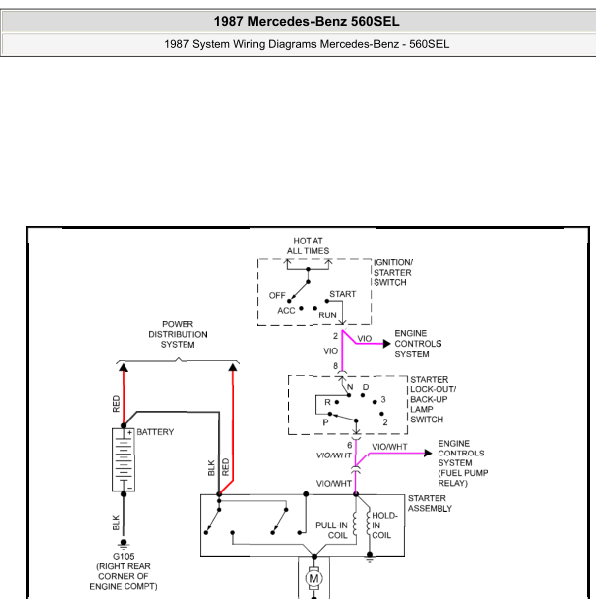This screenshot has height=599, width=596.
Task: Click the arrowhead pointing to fuel pump relay
Action: pyautogui.click(x=428, y=453)
